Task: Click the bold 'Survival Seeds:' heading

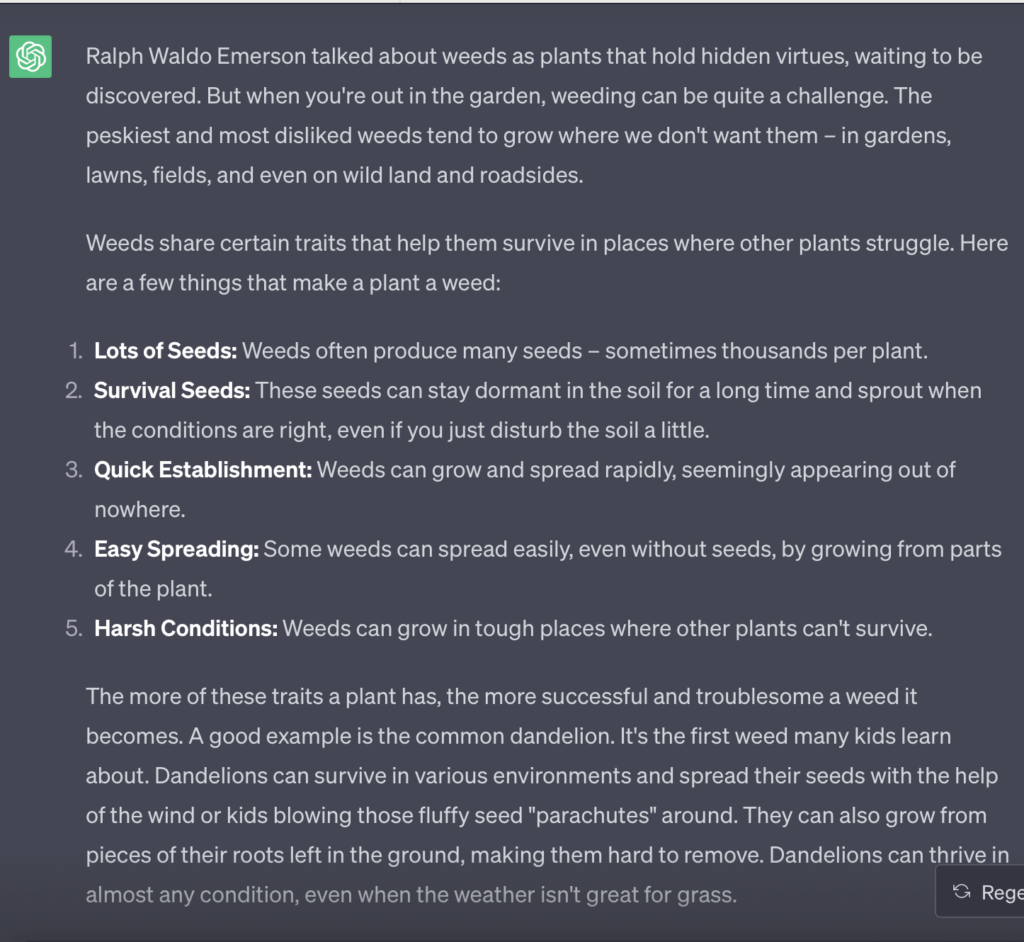Action: click(172, 391)
